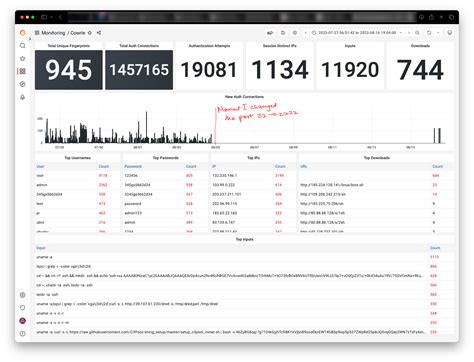Image resolution: width=474 pixels, height=362 pixels.
Task: Open the Configuration gear icon in the sidebar
Action: click(x=22, y=295)
